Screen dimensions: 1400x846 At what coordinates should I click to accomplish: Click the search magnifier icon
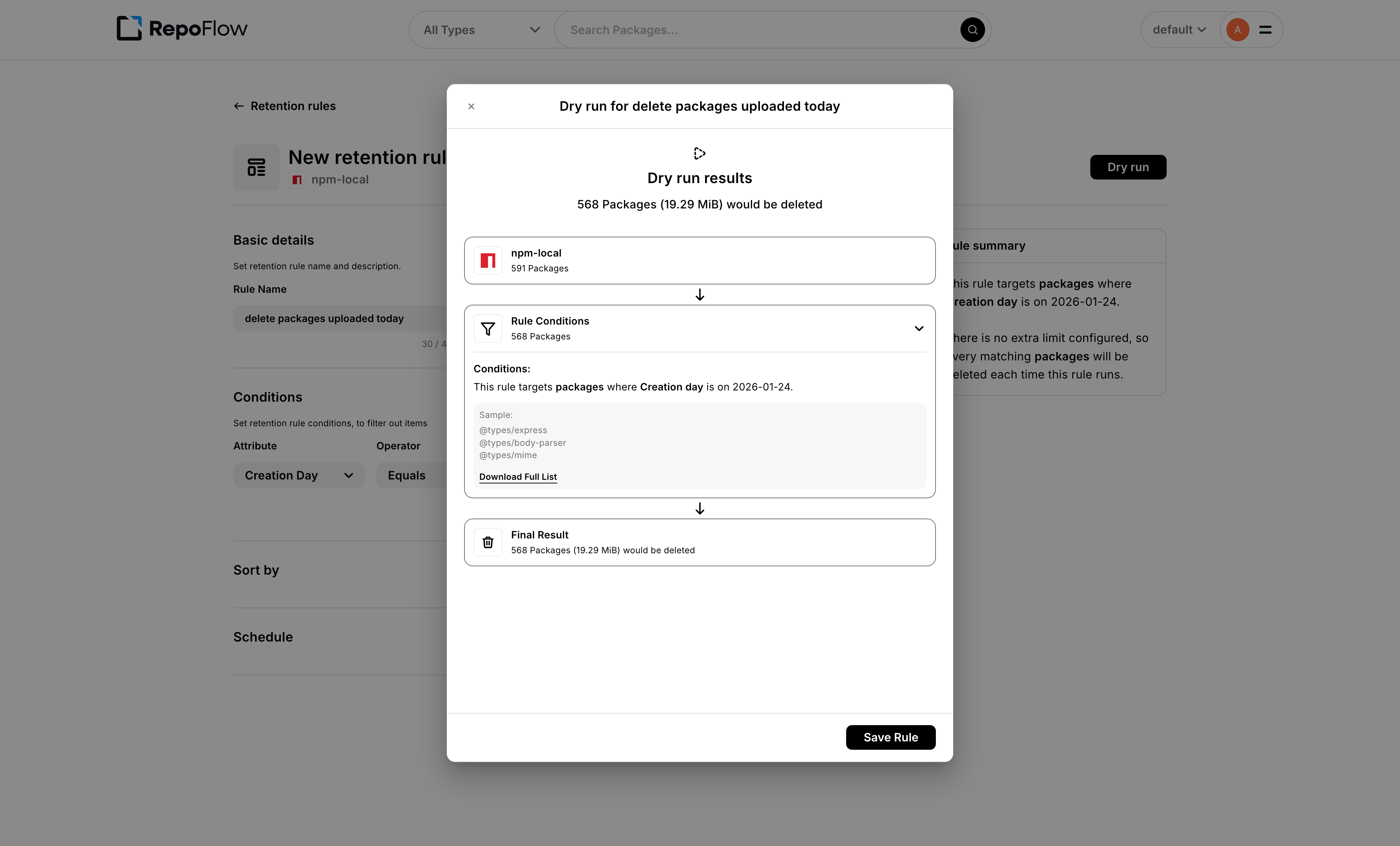pos(972,30)
